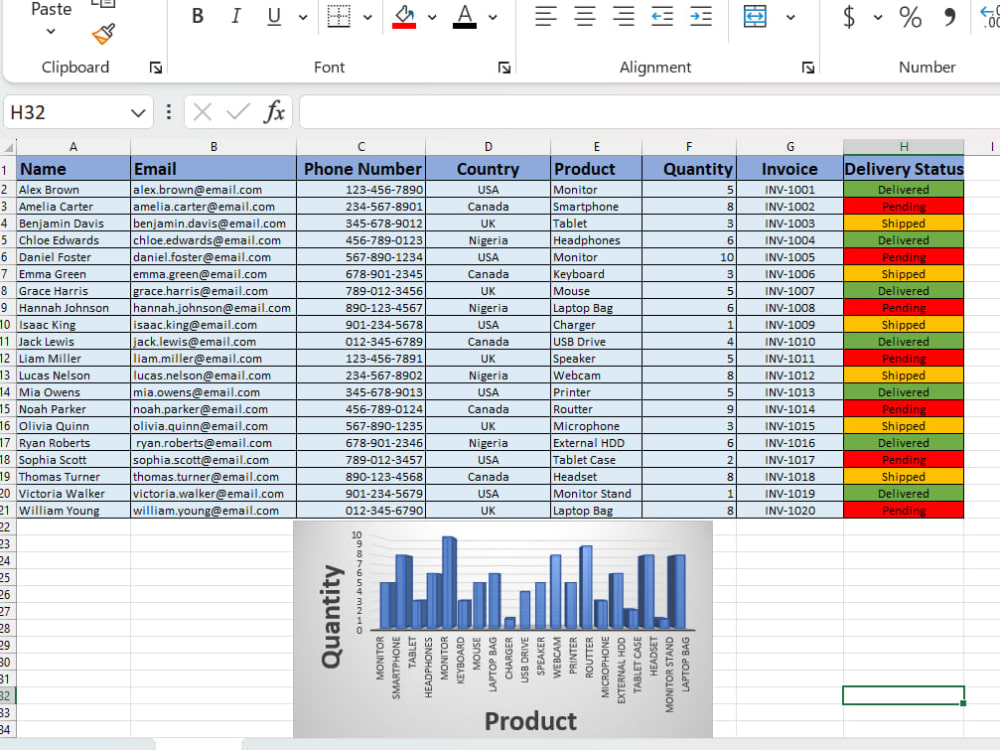Open Clipboard dialog launcher
The image size is (1000, 750).
click(156, 68)
